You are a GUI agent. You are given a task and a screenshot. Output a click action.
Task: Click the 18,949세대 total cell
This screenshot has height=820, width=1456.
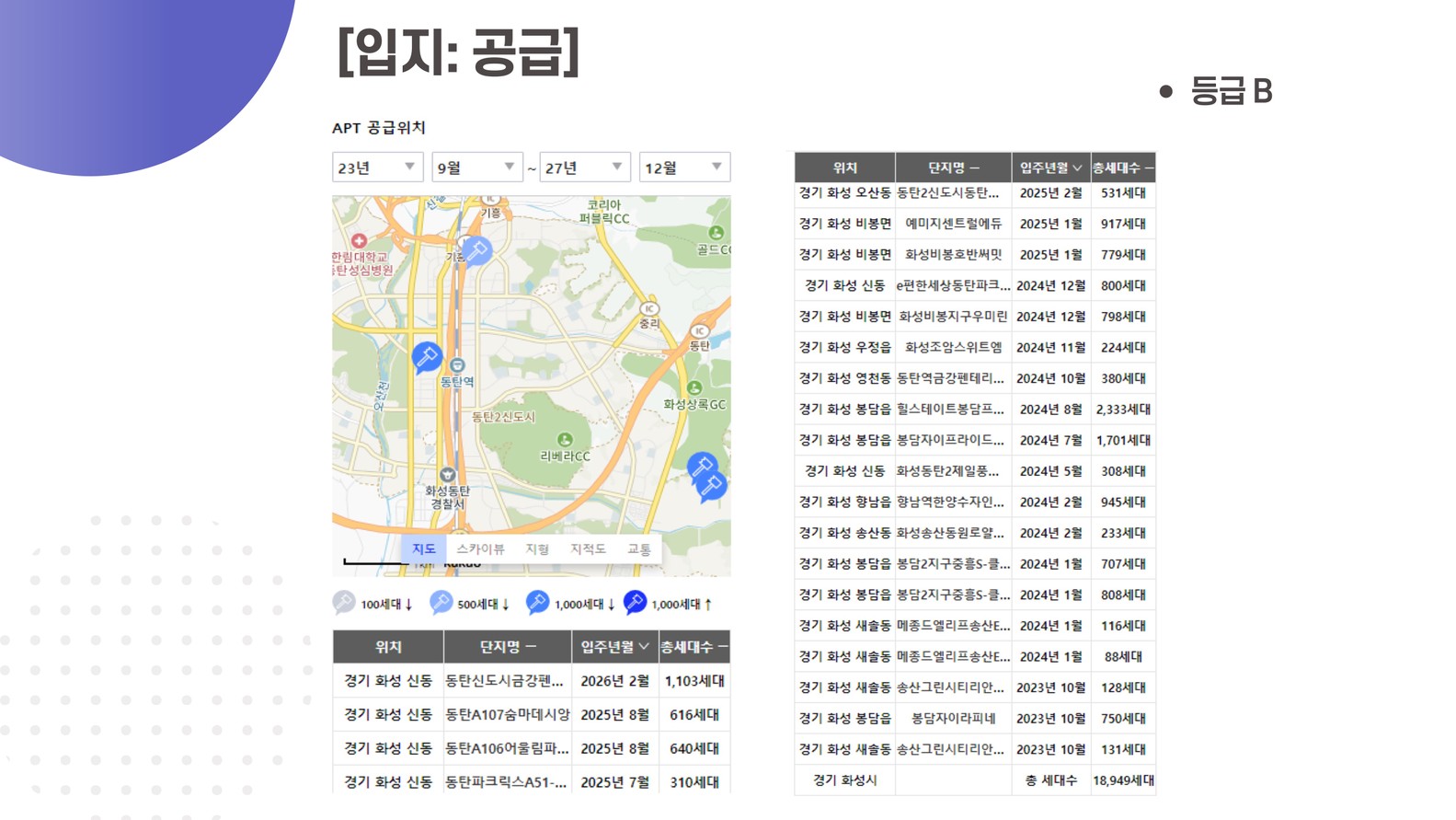click(1123, 780)
